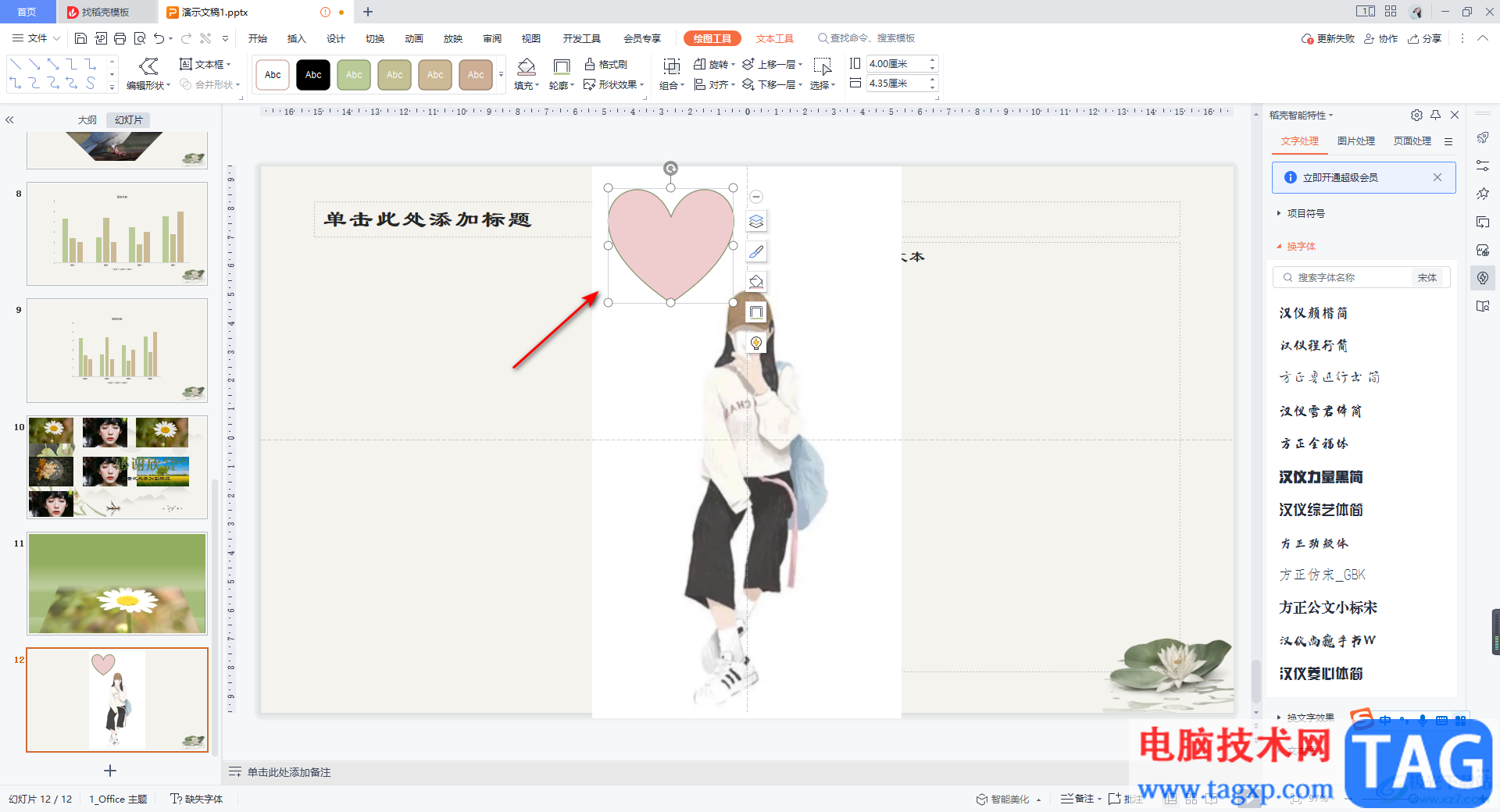This screenshot has height=812, width=1500.
Task: Click the lightbulb icon in the floating shape toolbar
Action: [755, 343]
